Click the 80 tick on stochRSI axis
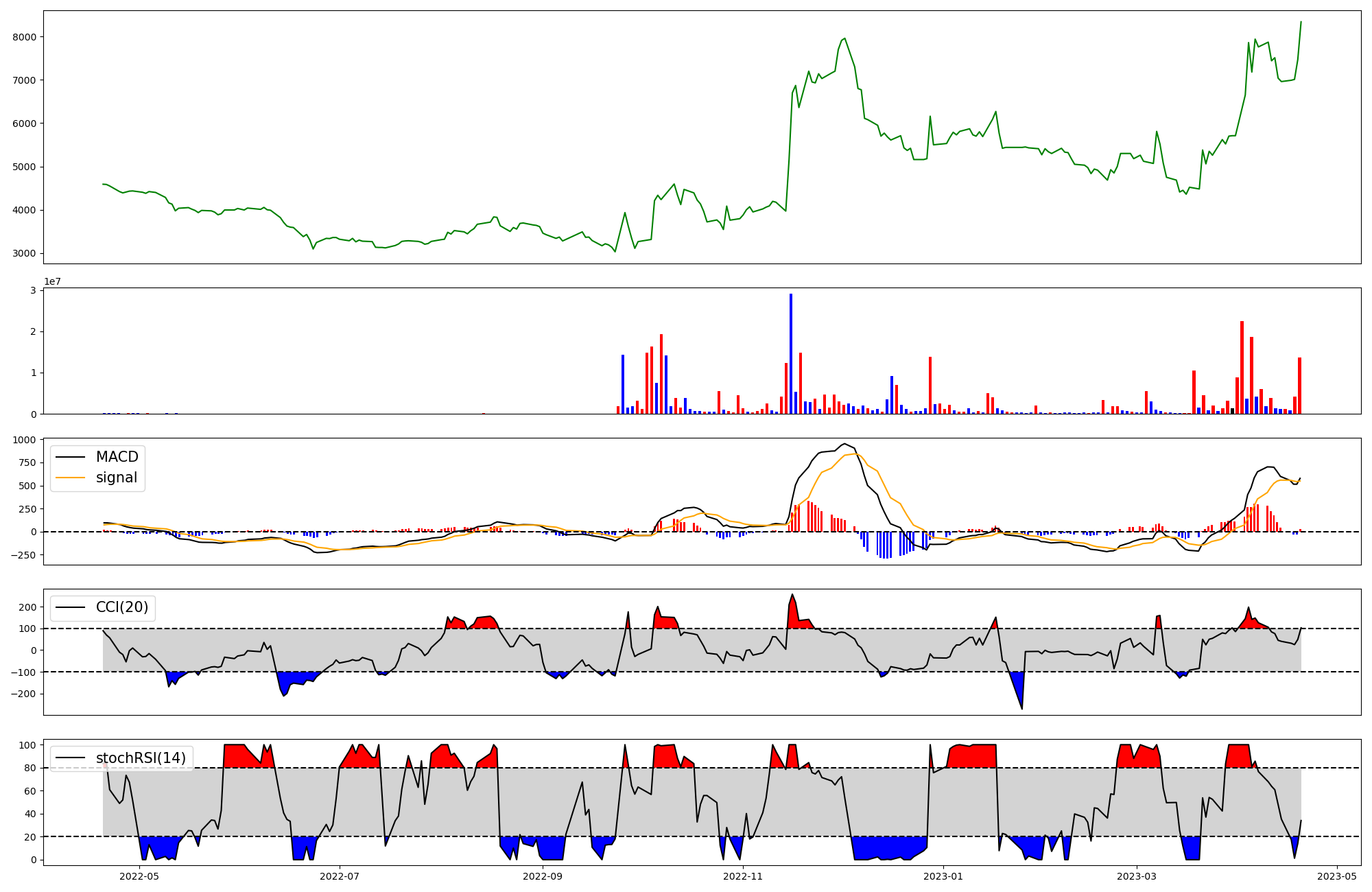The height and width of the screenshot is (892, 1372). (30, 768)
